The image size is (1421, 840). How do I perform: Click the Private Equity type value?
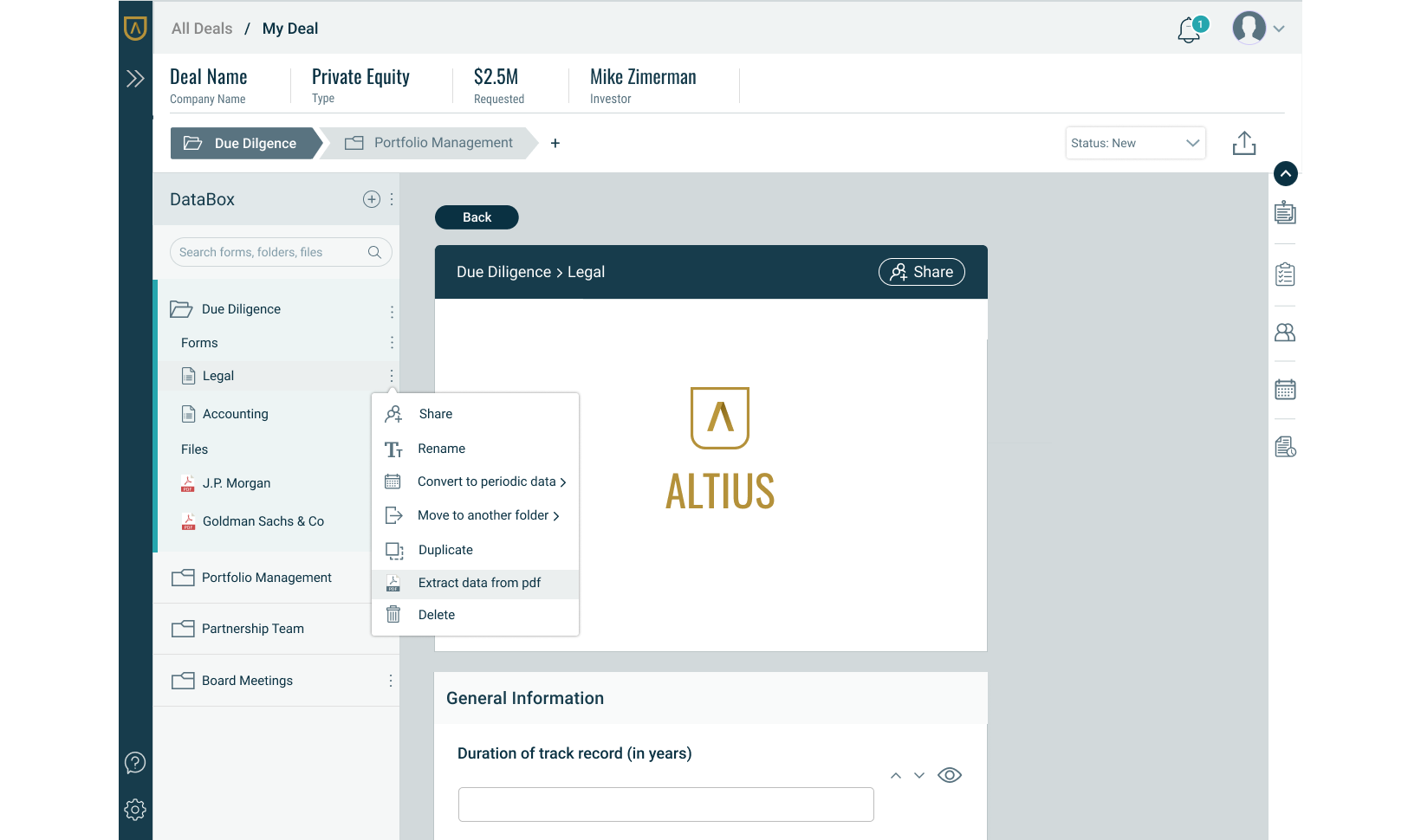point(360,77)
